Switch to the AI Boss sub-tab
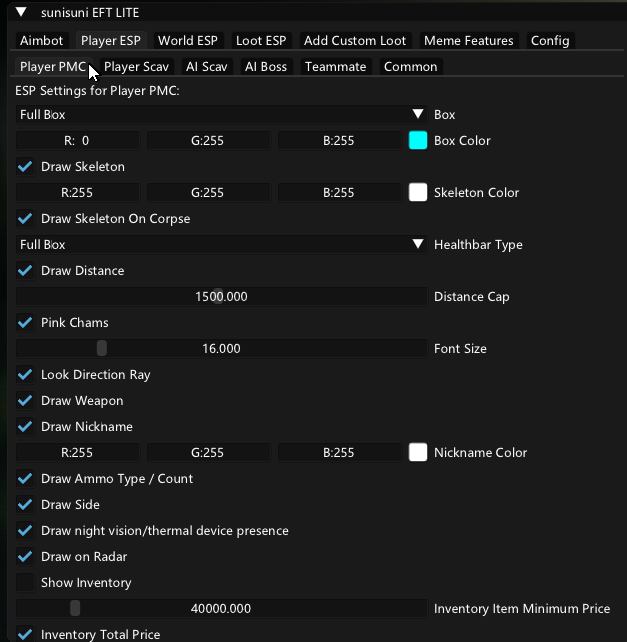The image size is (627, 642). click(x=266, y=67)
